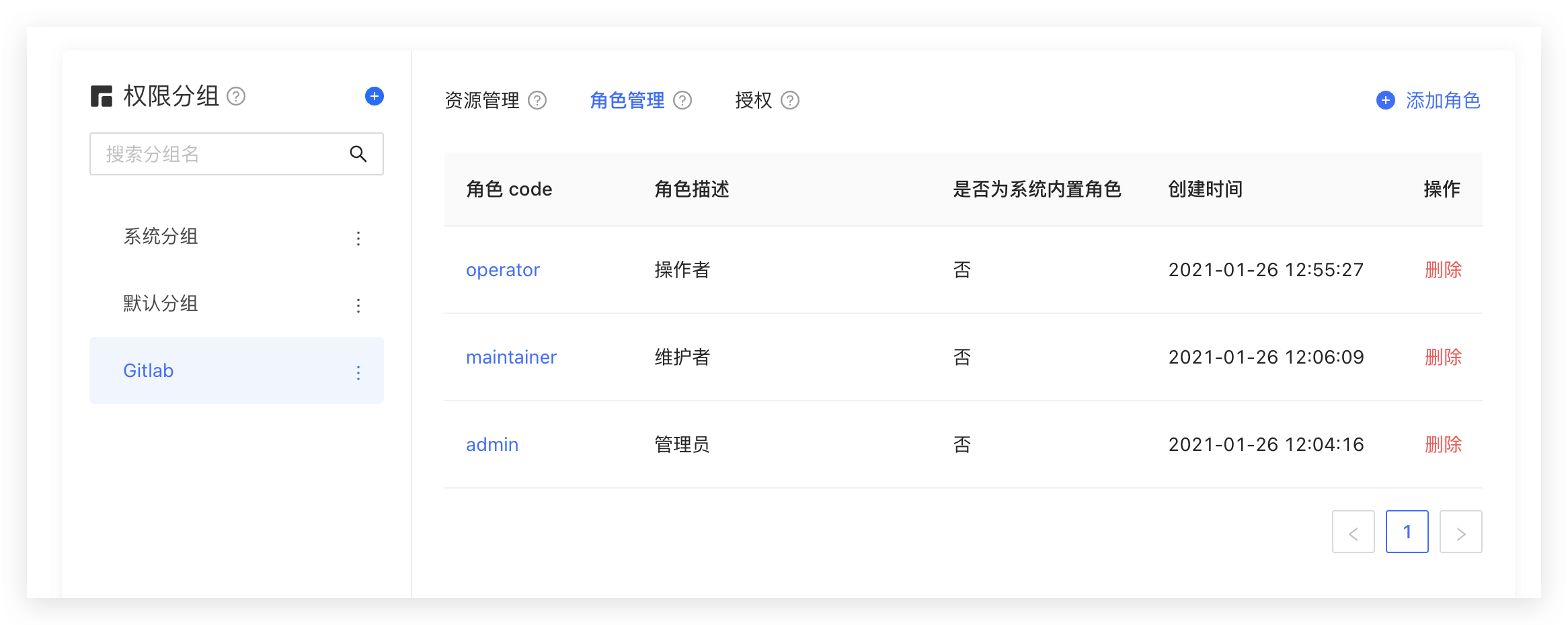Open the maintainer role link
Viewport: 1568px width, 625px height.
pos(511,357)
